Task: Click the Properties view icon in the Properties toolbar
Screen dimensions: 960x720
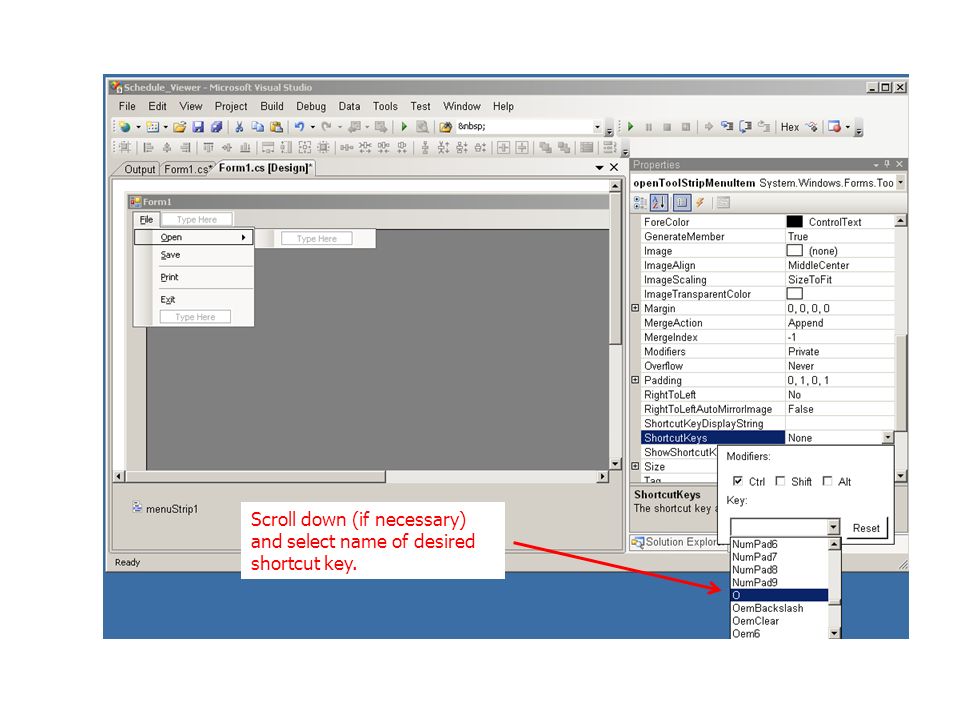Action: coord(681,203)
